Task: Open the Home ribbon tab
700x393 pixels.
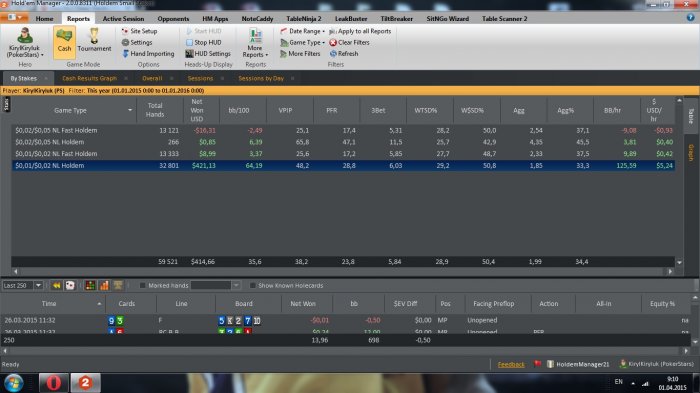Action: pos(44,19)
